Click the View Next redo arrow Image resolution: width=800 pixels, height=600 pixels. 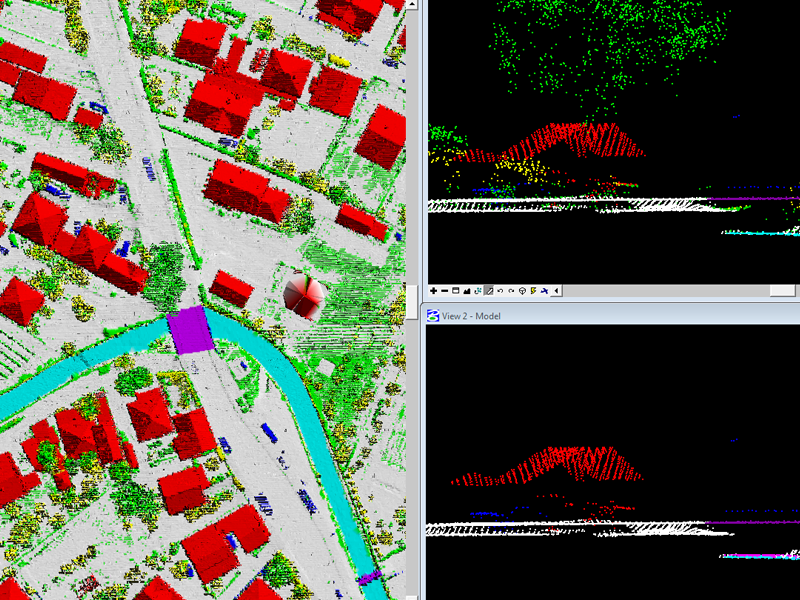pos(511,291)
